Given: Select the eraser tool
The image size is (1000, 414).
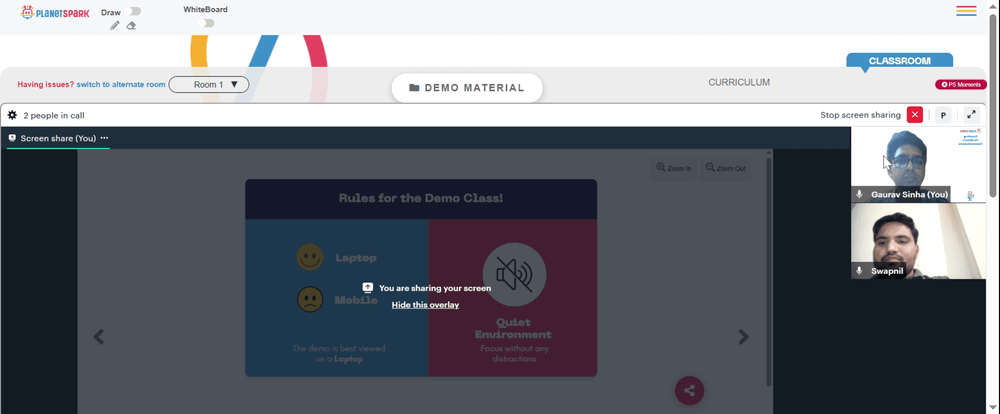Looking at the screenshot, I should pyautogui.click(x=131, y=26).
